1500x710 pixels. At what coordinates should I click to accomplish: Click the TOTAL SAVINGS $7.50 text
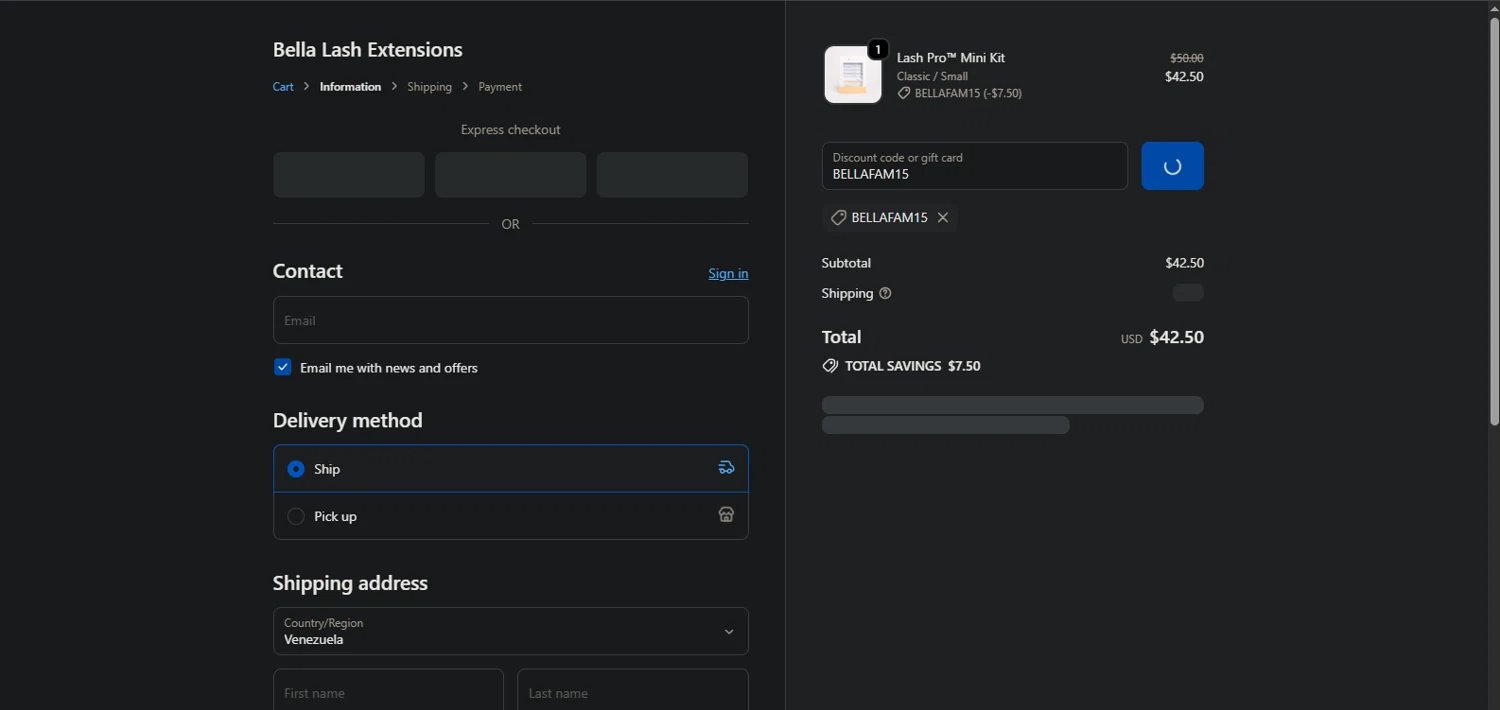pos(913,366)
